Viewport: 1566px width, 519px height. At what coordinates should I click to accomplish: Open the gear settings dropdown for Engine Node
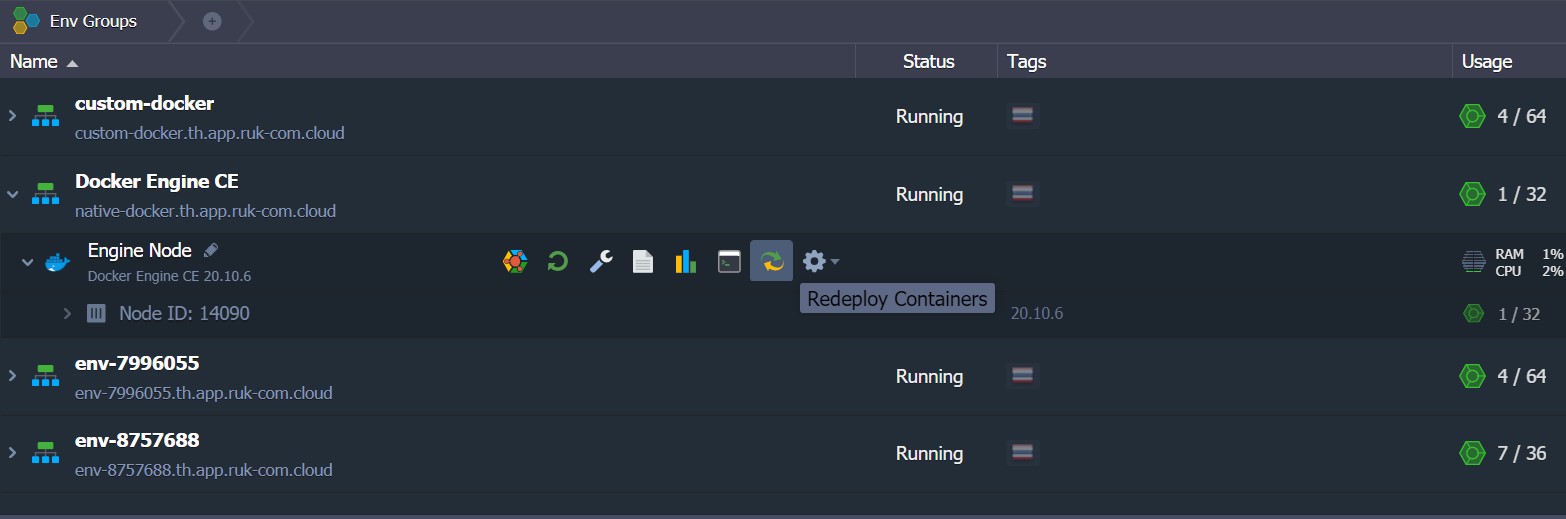tap(821, 262)
